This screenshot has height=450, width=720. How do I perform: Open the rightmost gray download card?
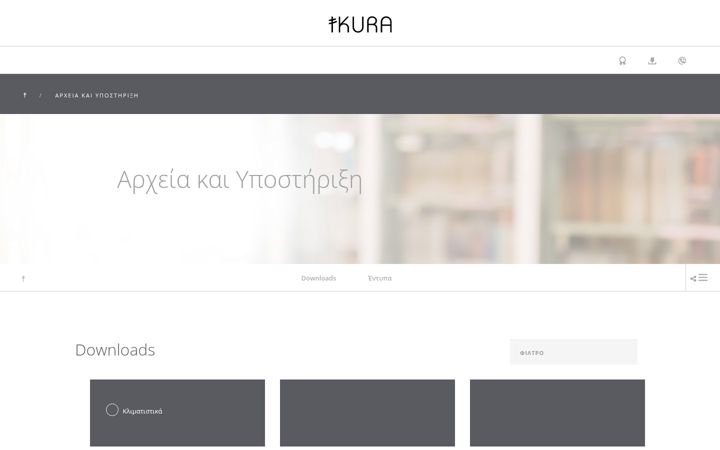point(557,413)
